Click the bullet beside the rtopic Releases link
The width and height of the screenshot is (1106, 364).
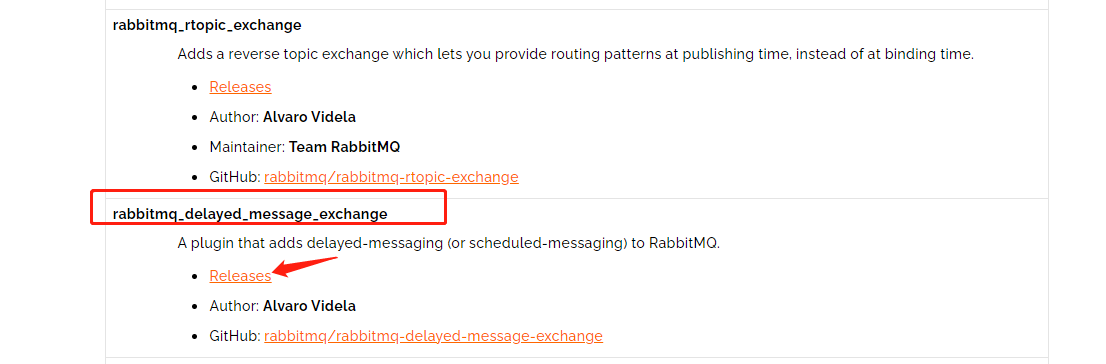coord(195,87)
